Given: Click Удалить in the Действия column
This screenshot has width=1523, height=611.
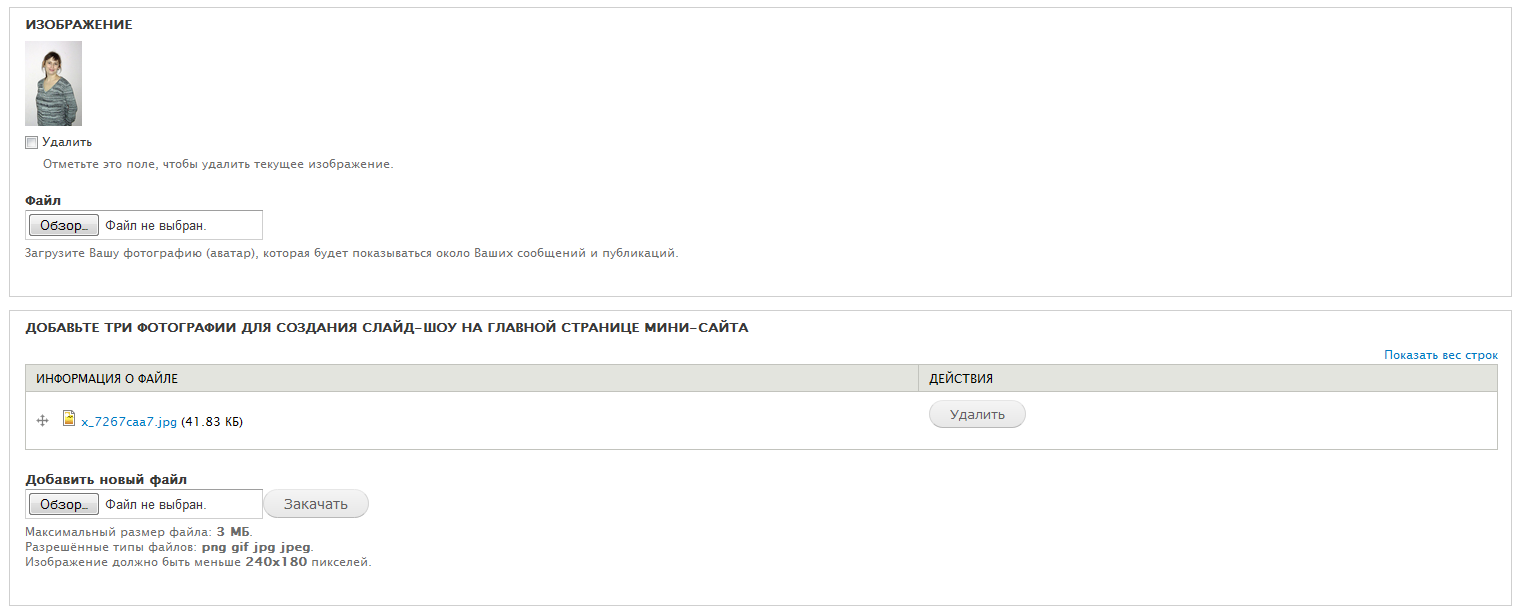Looking at the screenshot, I should click(977, 414).
